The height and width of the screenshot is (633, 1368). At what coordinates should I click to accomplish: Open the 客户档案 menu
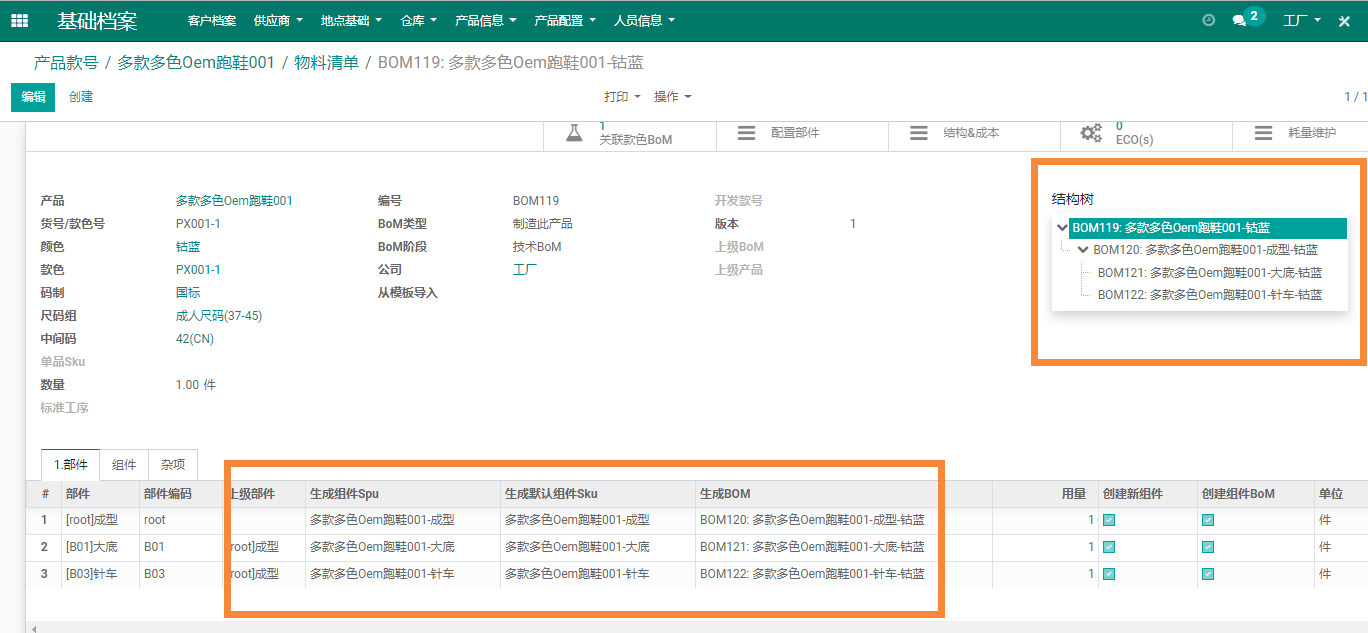[x=212, y=20]
